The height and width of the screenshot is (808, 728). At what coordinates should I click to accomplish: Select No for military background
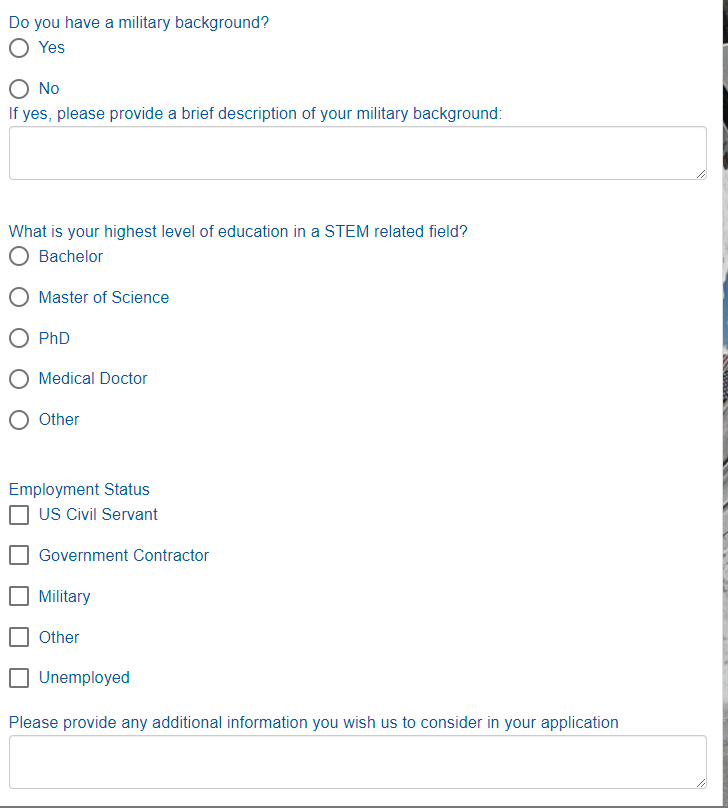(19, 89)
